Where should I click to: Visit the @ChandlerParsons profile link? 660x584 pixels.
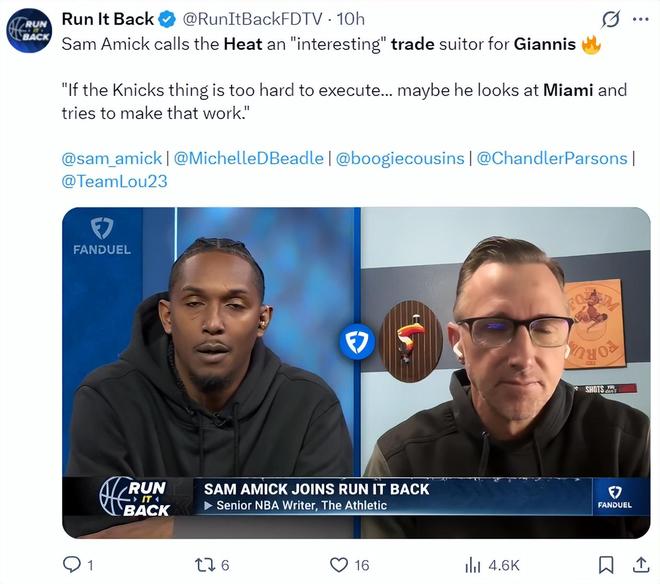[x=552, y=158]
